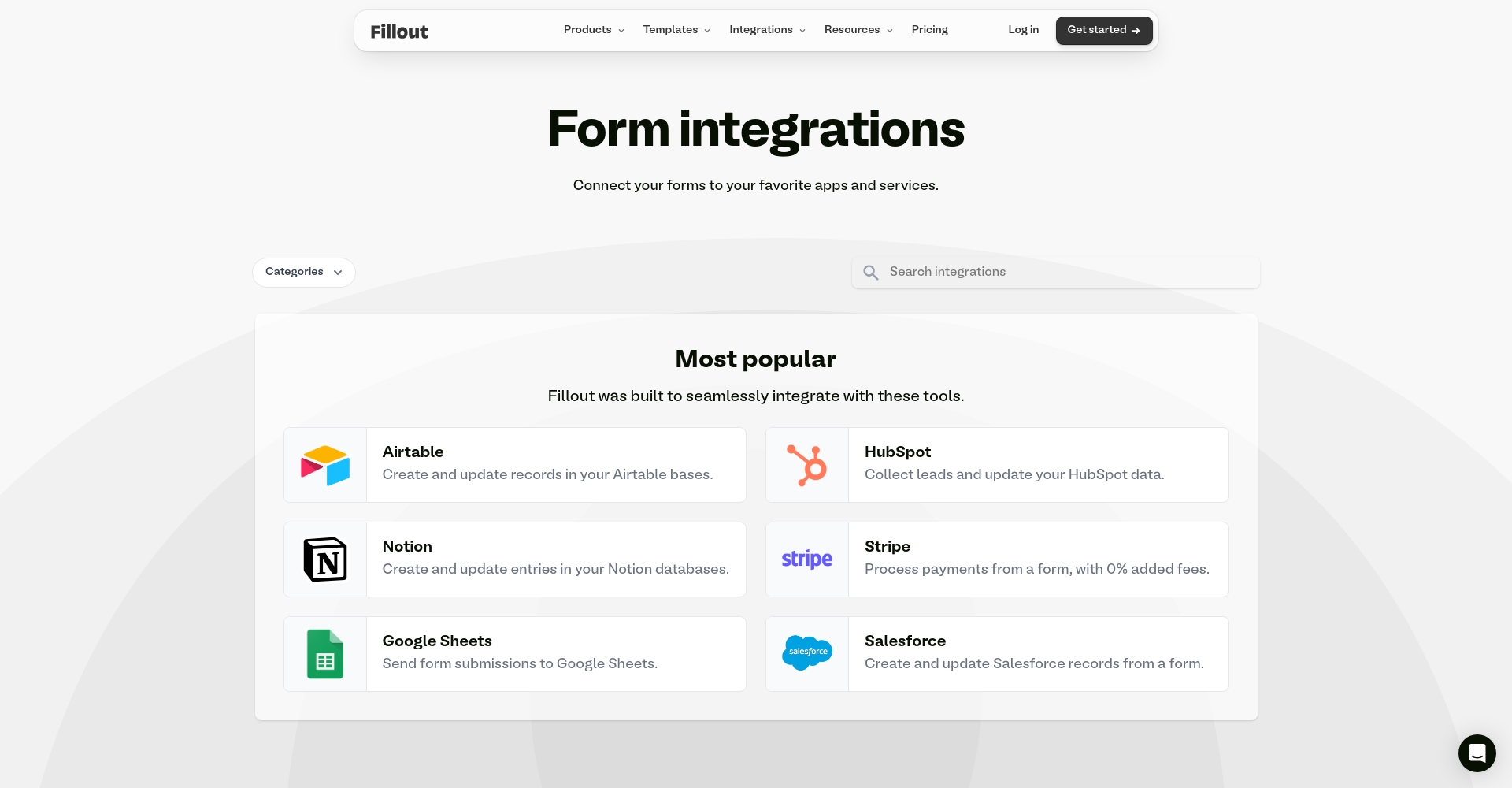Open the Products menu dropdown
Viewport: 1512px width, 788px height.
pyautogui.click(x=594, y=30)
